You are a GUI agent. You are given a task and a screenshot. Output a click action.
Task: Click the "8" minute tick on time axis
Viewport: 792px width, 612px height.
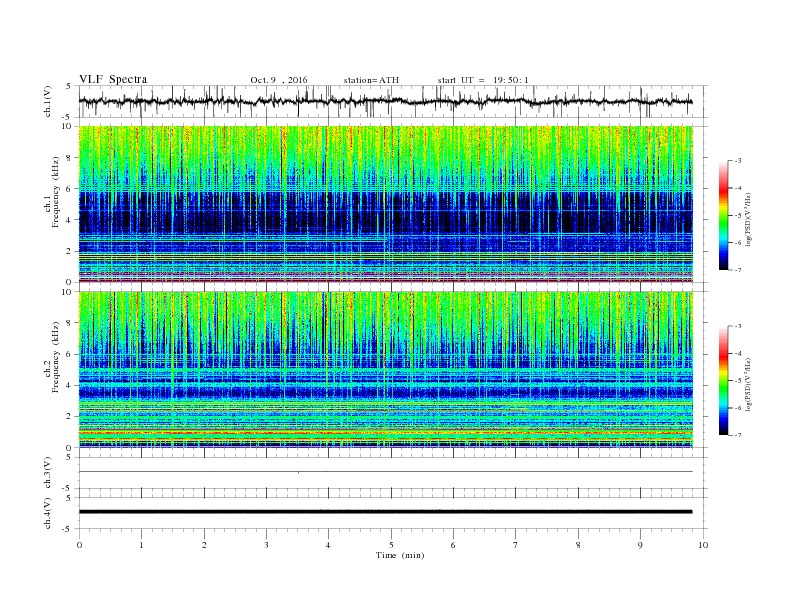[578, 545]
